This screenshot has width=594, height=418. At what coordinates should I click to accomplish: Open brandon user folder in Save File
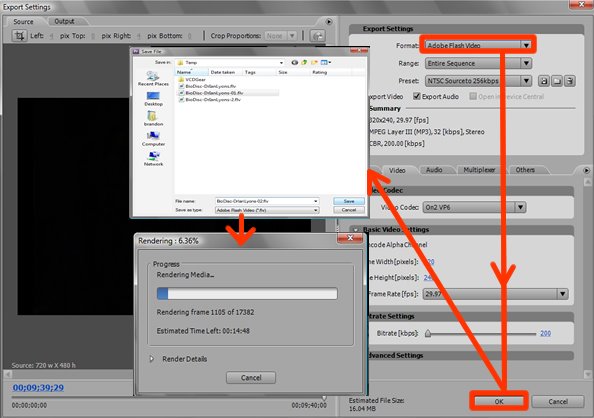click(x=153, y=119)
